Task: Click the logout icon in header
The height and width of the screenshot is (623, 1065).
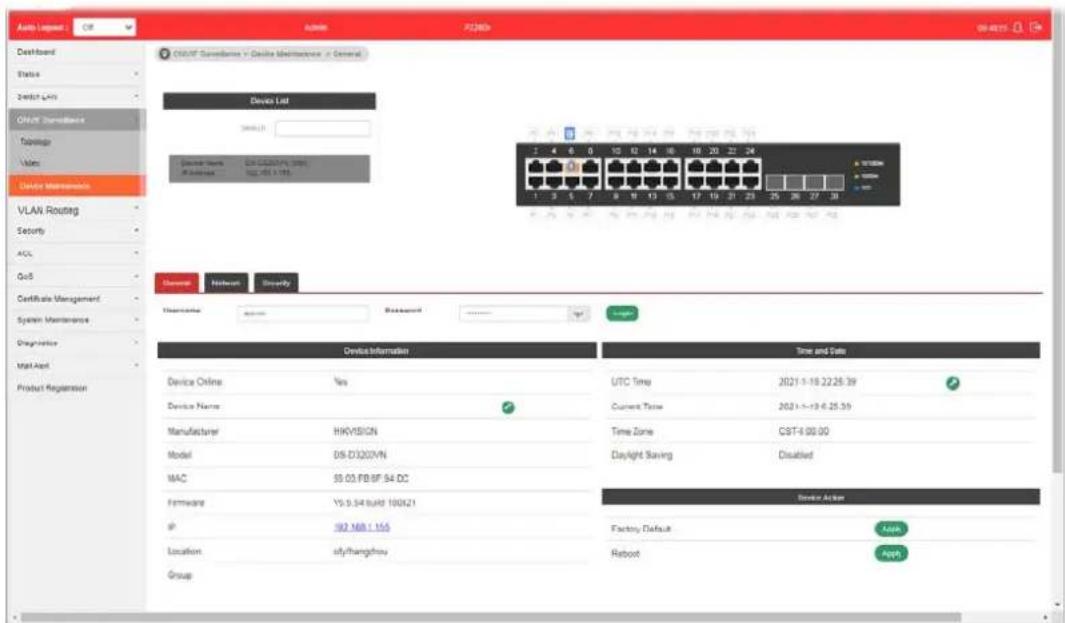Action: tap(1036, 27)
